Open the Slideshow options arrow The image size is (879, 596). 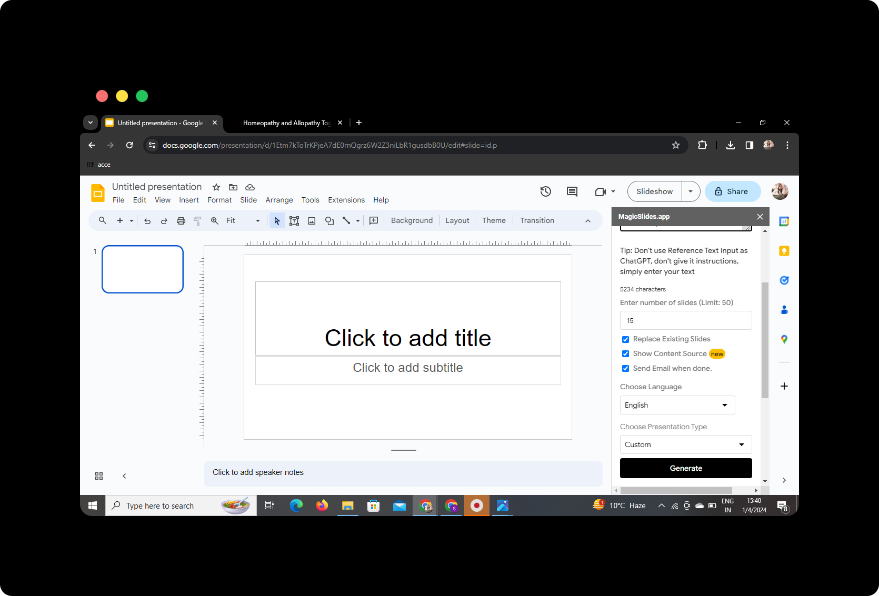[x=691, y=192]
